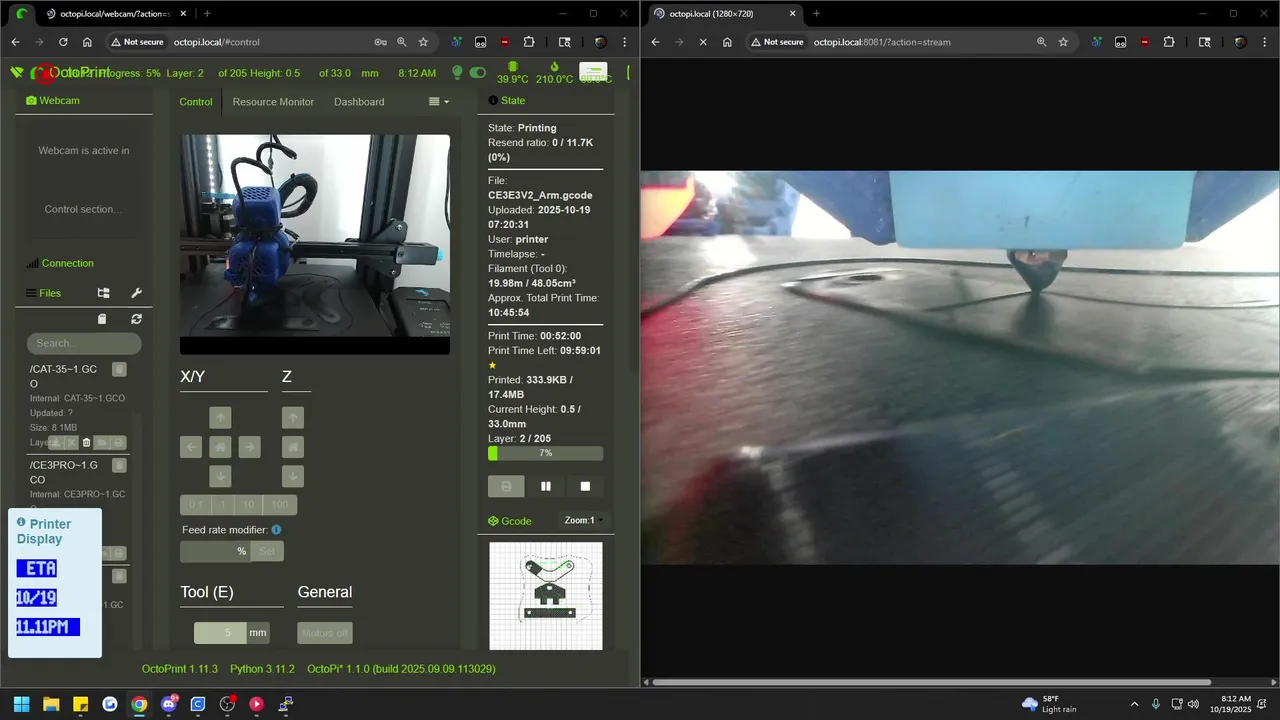The width and height of the screenshot is (1280, 720).
Task: Open the Dashboard tab
Action: [359, 102]
